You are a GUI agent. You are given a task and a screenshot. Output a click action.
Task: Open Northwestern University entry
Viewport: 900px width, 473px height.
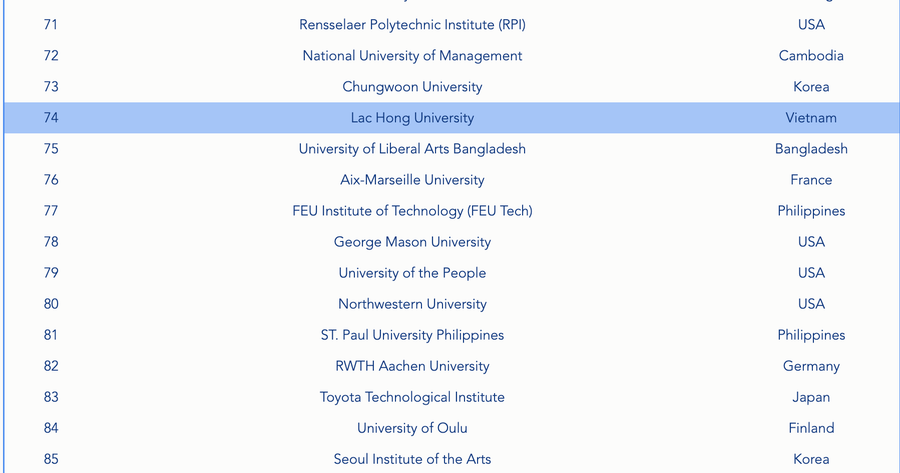pos(412,304)
